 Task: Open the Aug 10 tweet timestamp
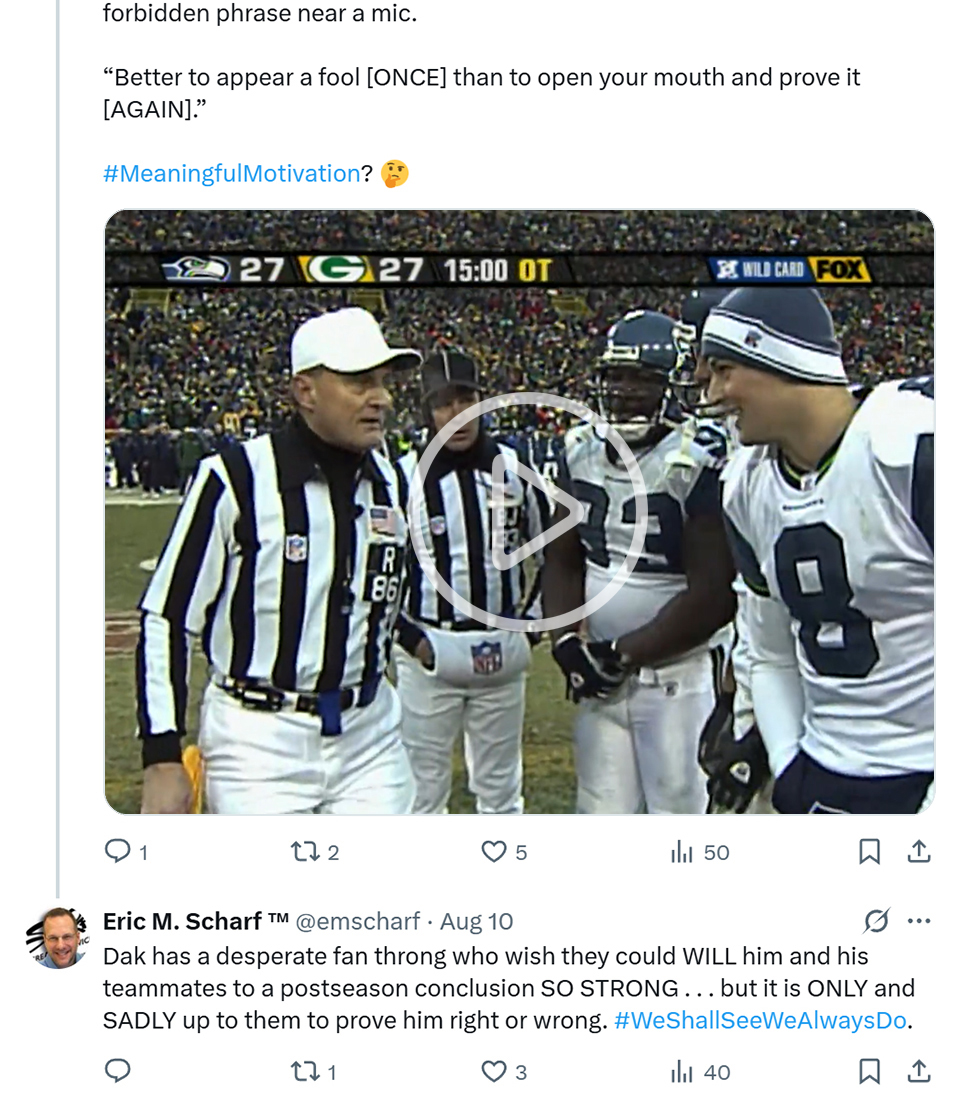[x=476, y=921]
